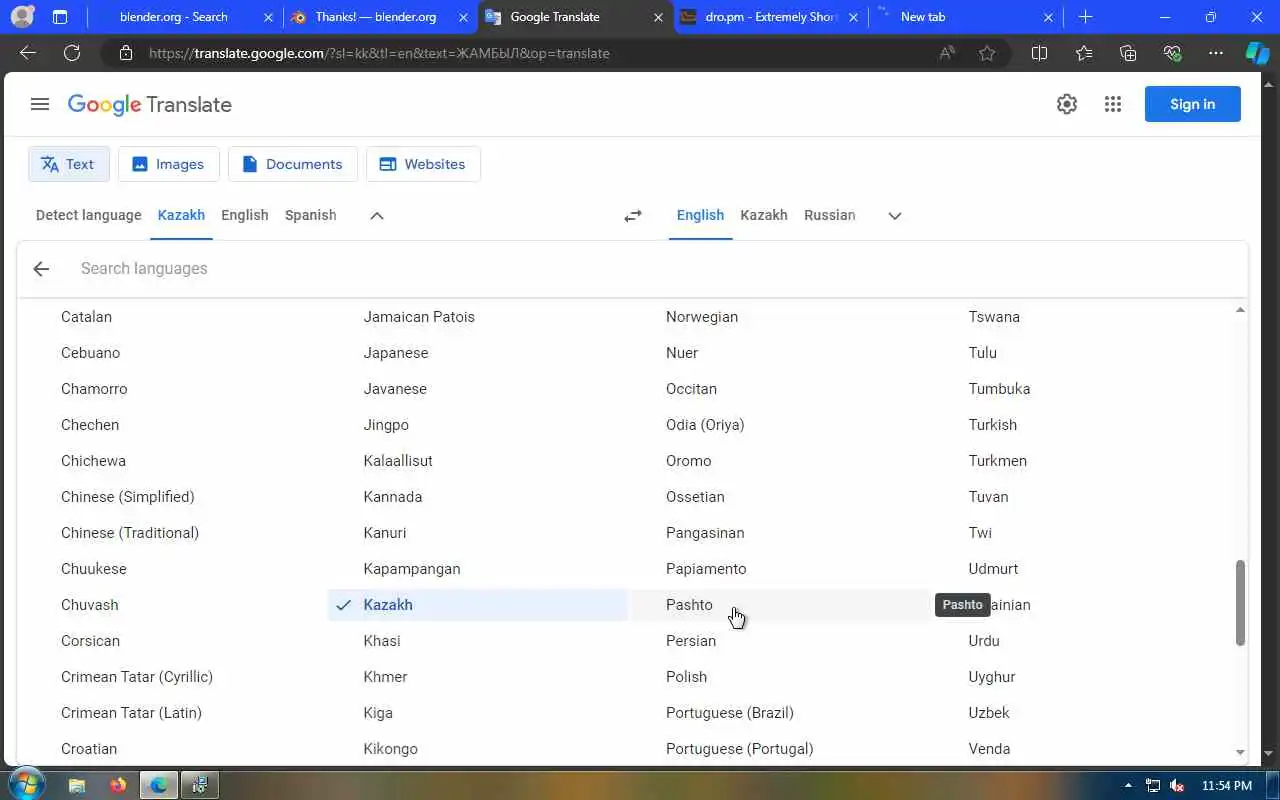Screen dimensions: 1280x800
Task: Refresh the current page
Action: pos(72,53)
